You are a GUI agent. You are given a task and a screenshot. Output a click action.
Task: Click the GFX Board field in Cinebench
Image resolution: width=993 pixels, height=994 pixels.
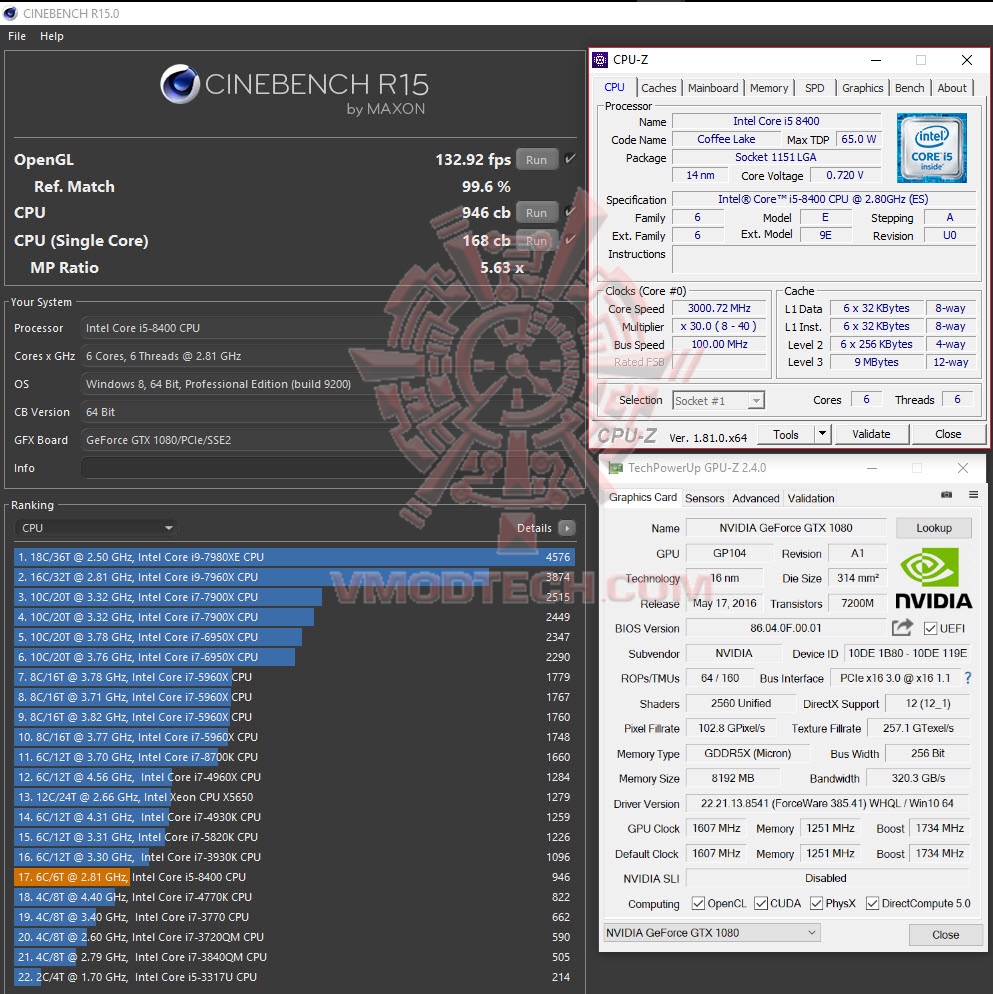click(328, 440)
